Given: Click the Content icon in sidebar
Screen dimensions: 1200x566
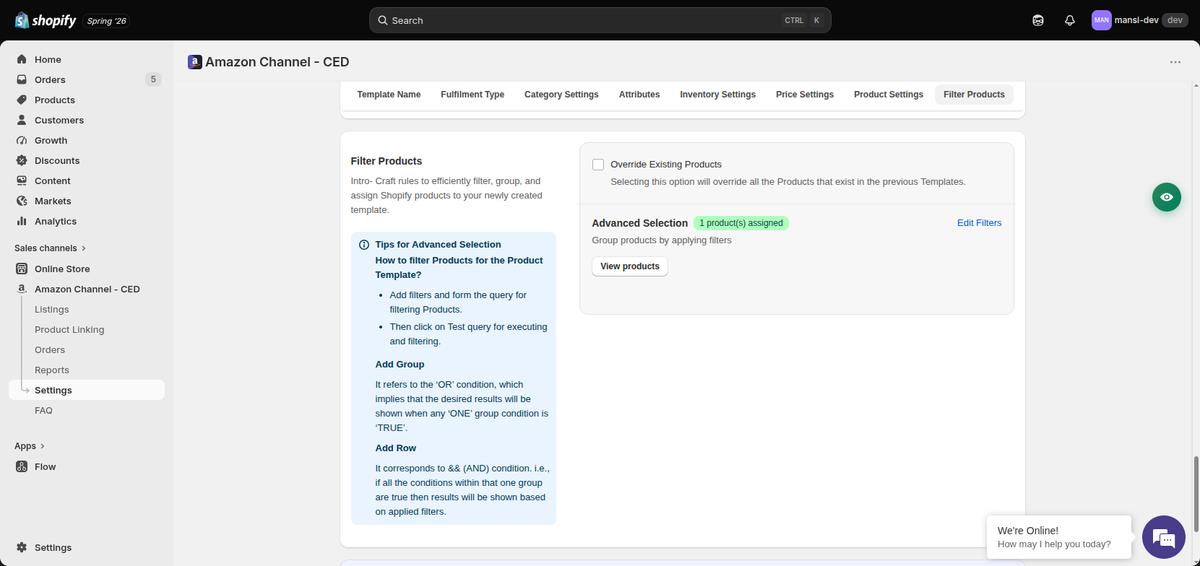Looking at the screenshot, I should (x=22, y=181).
